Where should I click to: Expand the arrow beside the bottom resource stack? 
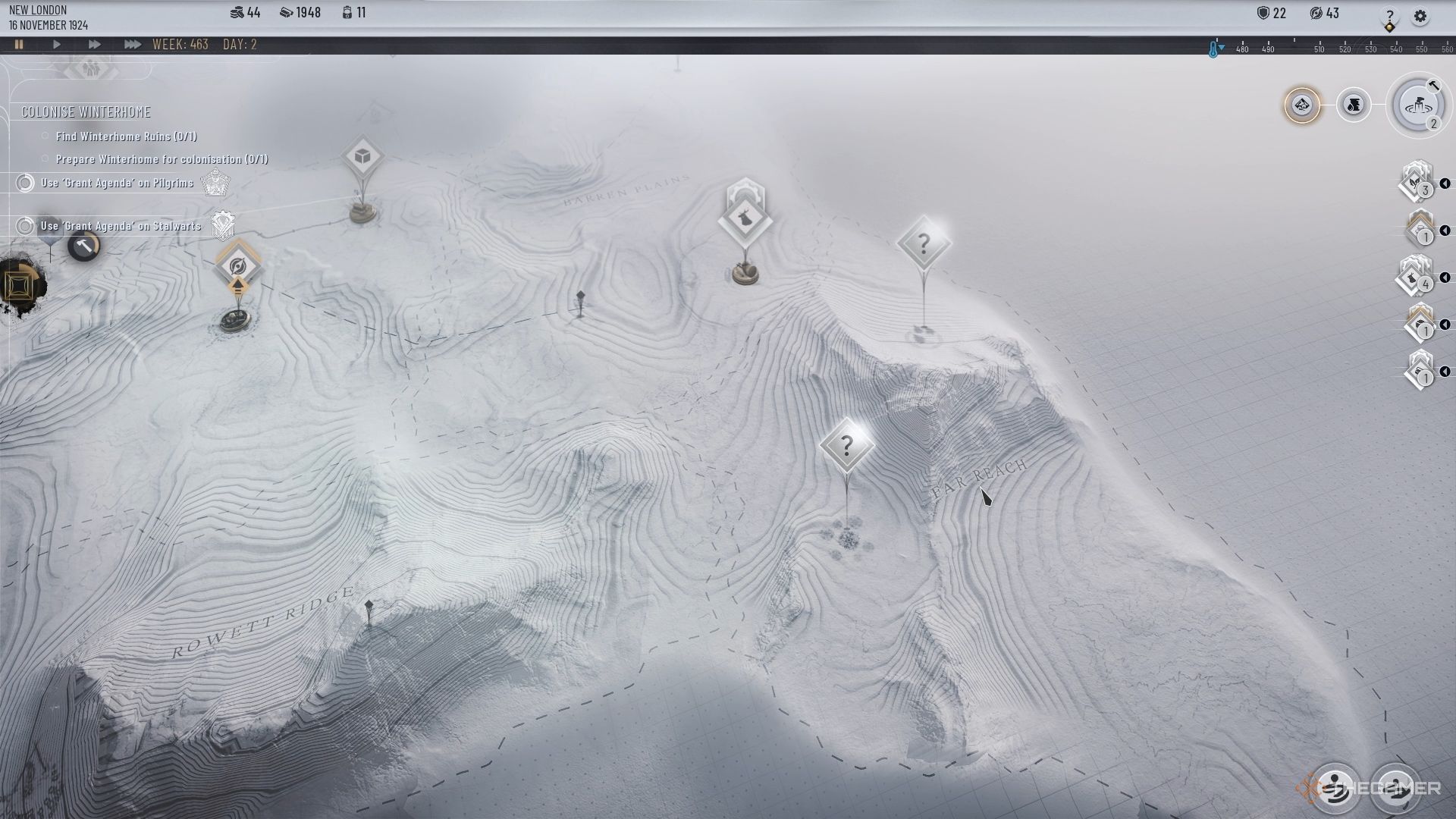(1445, 372)
